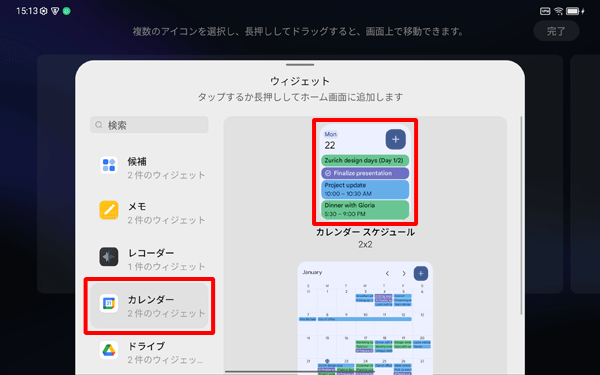Click the 'Dinner with Gloria' event
The height and width of the screenshot is (375, 600).
[365, 210]
